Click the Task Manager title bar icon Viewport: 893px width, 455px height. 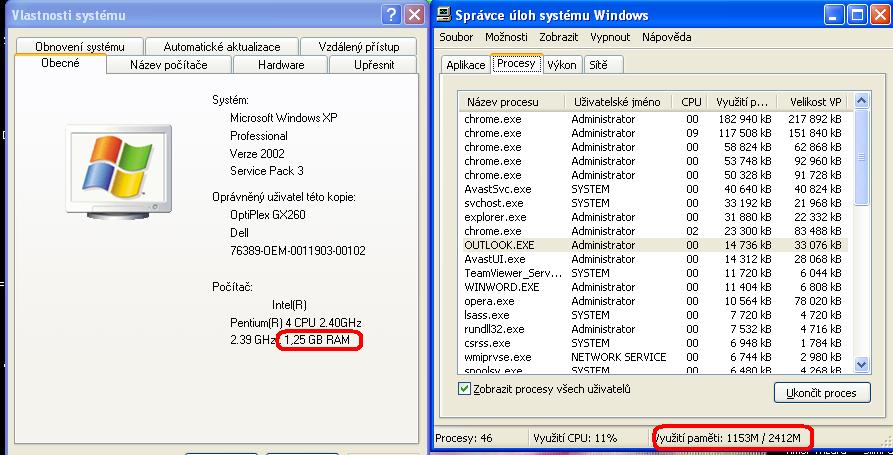click(x=445, y=15)
